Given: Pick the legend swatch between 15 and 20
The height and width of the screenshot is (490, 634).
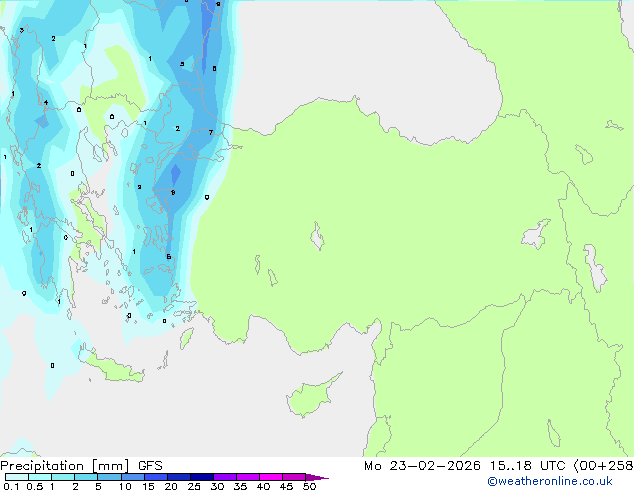Looking at the screenshot, I should (155, 477).
